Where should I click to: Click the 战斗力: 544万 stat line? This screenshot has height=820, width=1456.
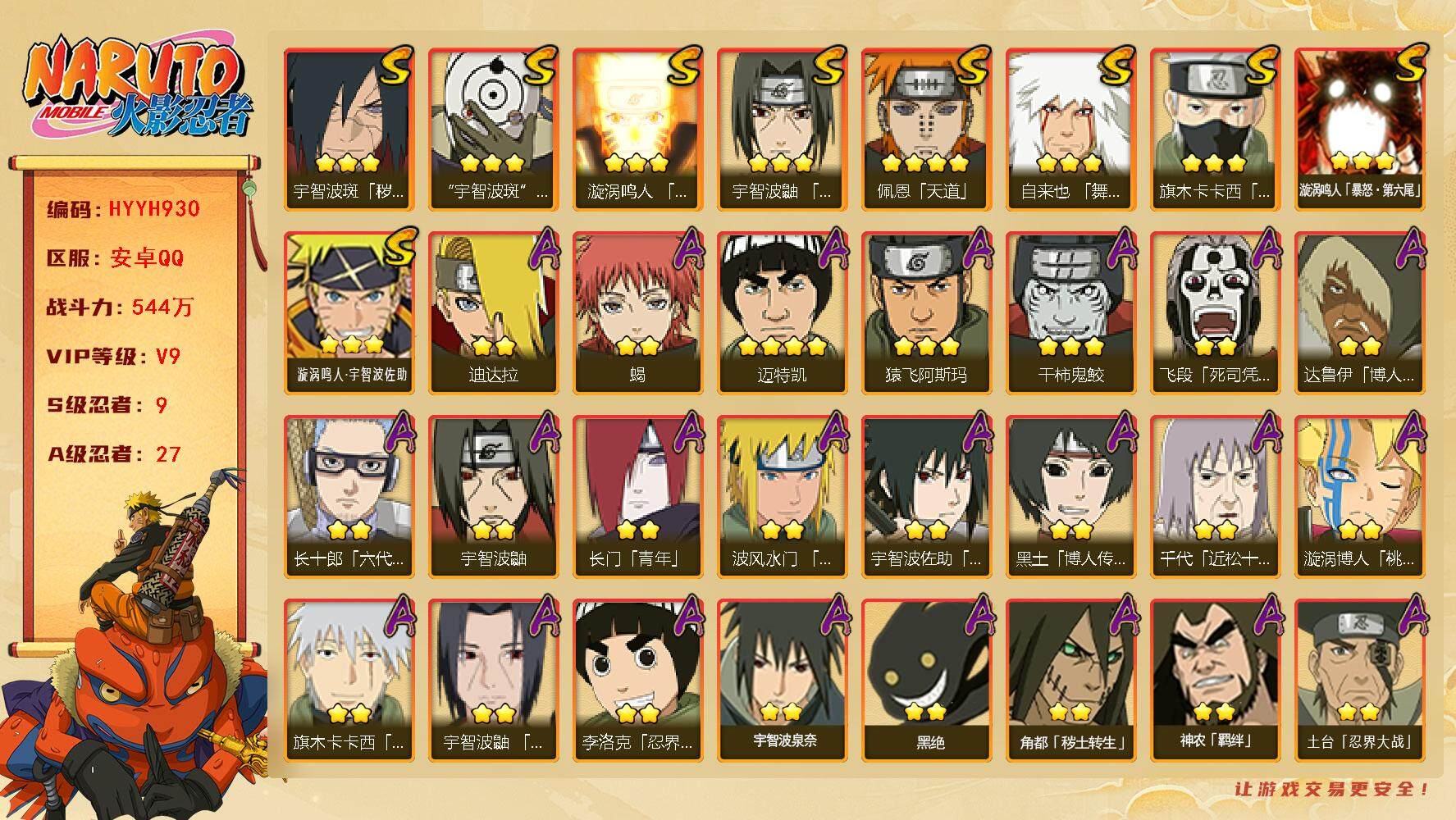click(x=120, y=307)
